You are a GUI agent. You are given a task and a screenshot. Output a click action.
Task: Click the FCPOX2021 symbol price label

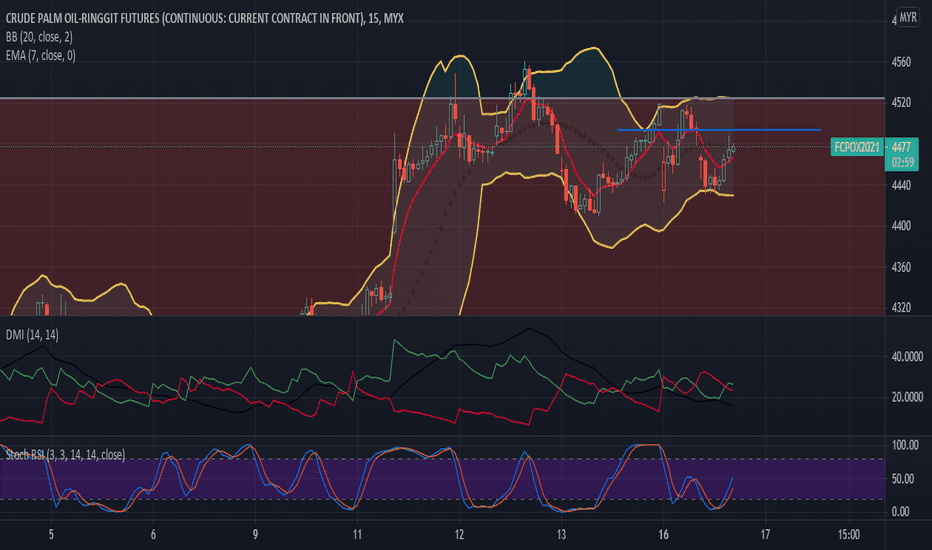pyautogui.click(x=857, y=147)
